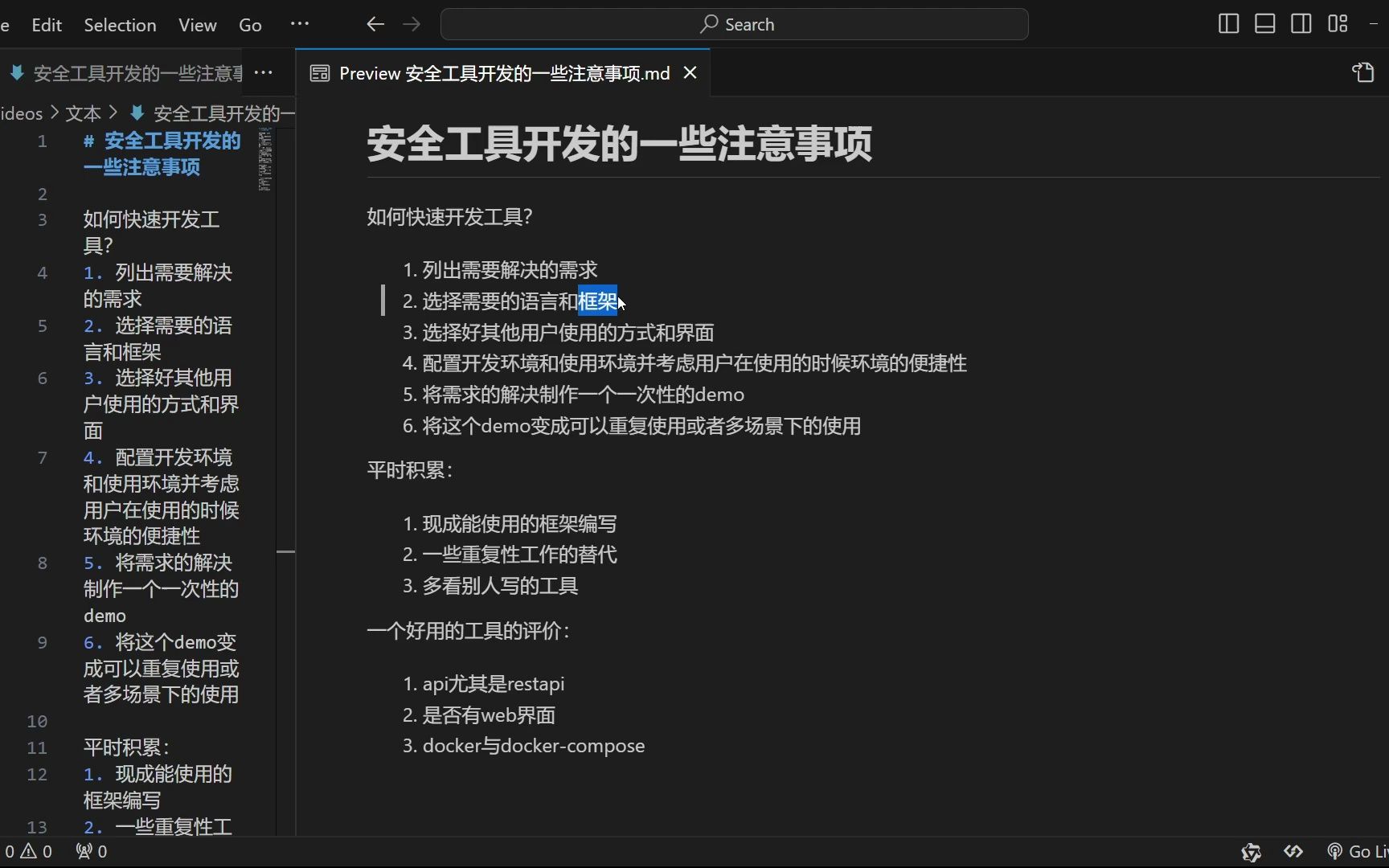
Task: Close the Preview markdown tab
Action: [690, 73]
